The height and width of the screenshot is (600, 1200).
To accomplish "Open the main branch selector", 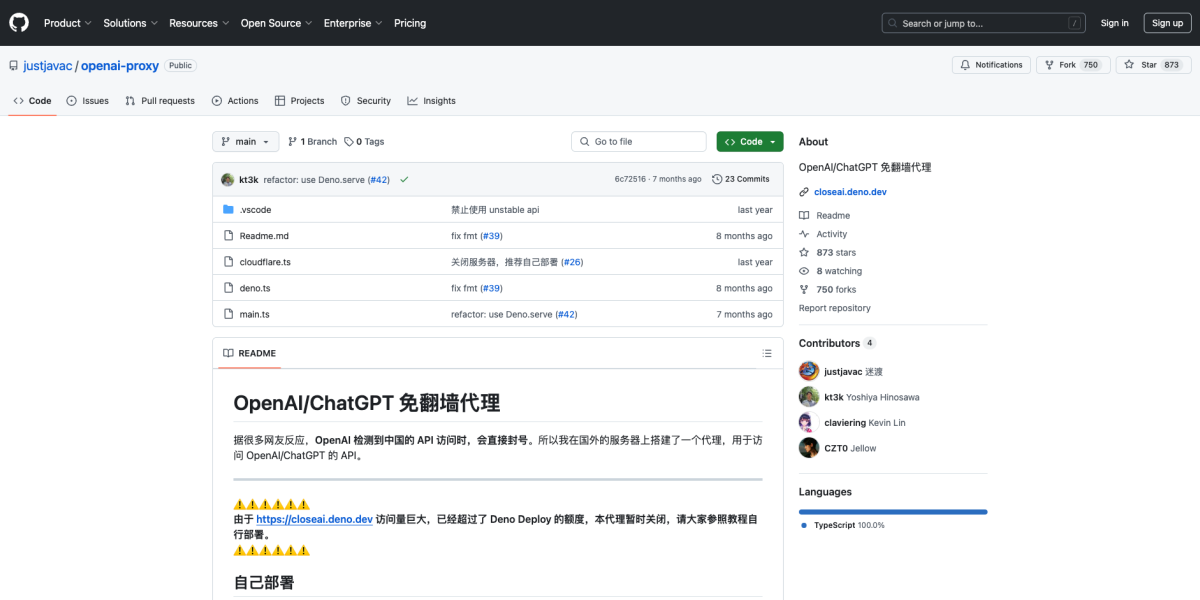I will 245,141.
